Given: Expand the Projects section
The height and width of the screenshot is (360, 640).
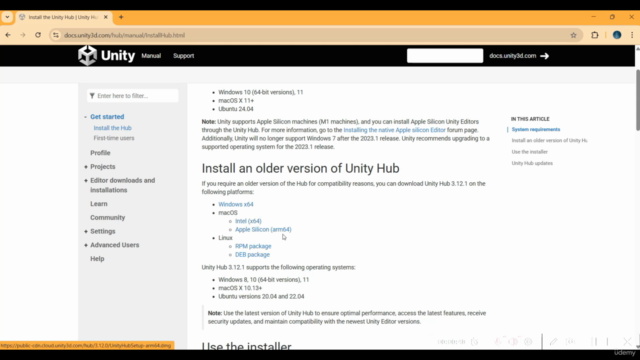Looking at the screenshot, I should tap(86, 167).
